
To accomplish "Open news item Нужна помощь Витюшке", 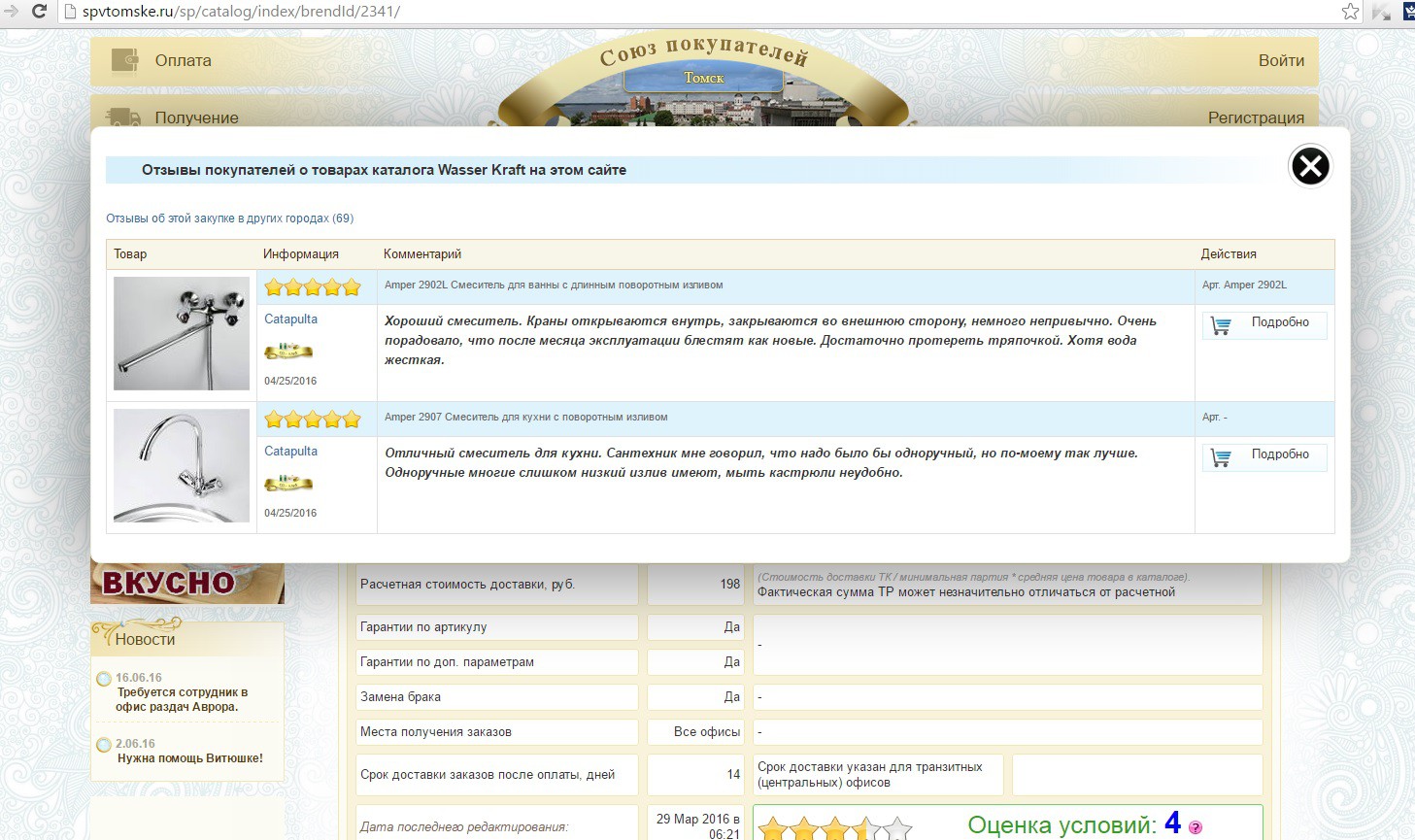I will 190,758.
